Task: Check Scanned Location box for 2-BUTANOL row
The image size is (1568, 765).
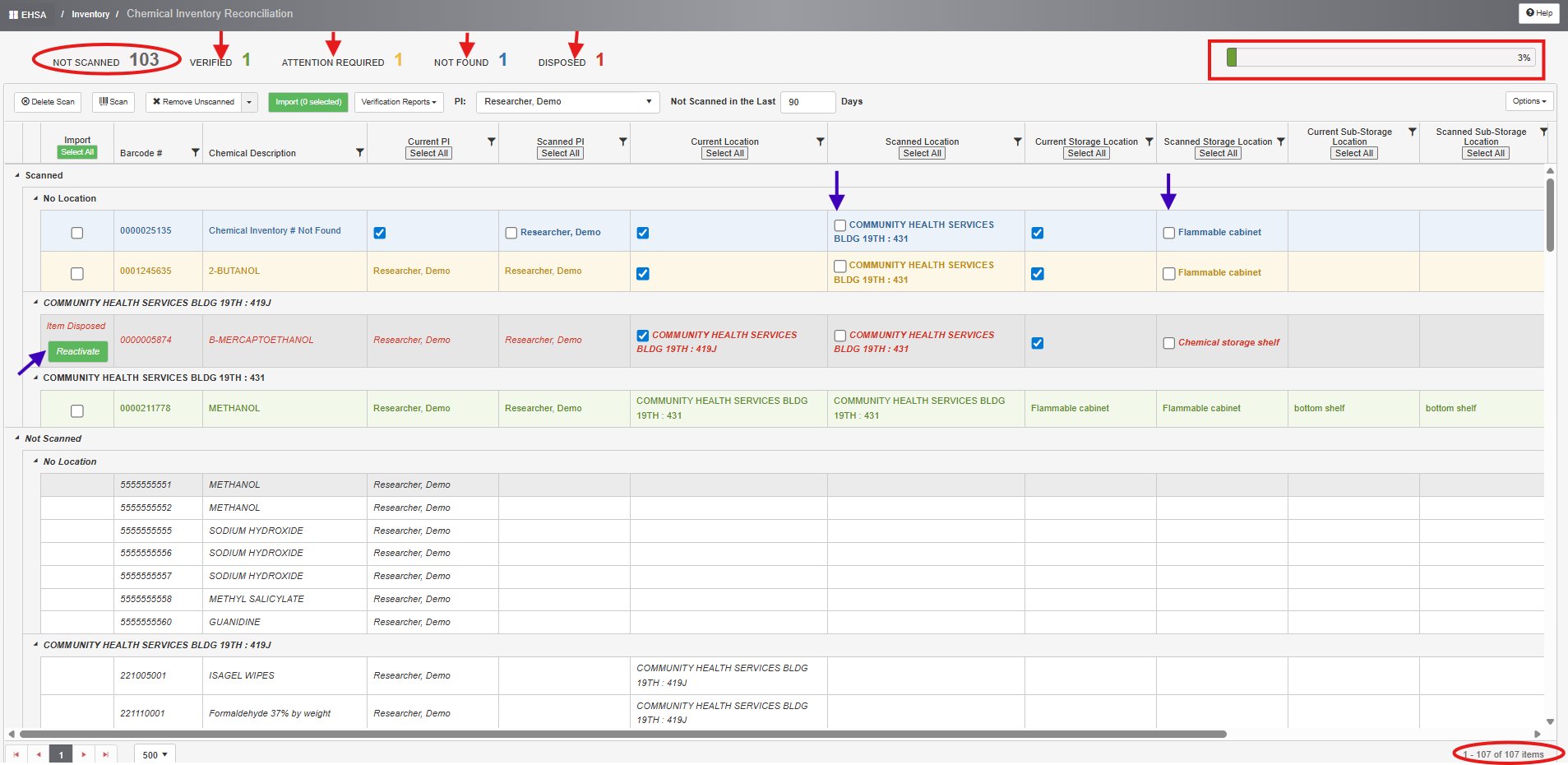Action: tap(840, 266)
